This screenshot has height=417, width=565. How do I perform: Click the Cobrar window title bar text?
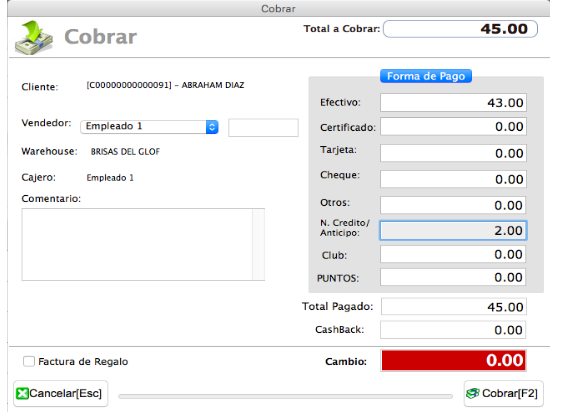coord(278,8)
